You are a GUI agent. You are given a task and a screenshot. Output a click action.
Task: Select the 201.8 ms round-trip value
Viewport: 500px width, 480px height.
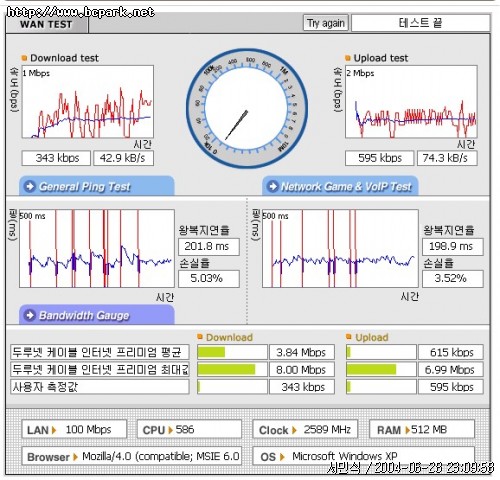pyautogui.click(x=209, y=247)
